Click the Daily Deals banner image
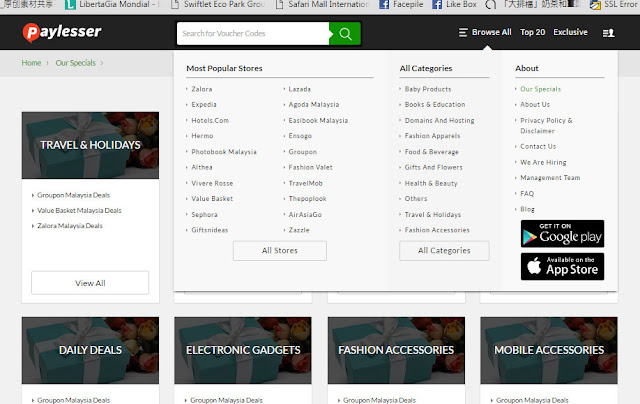 point(90,350)
